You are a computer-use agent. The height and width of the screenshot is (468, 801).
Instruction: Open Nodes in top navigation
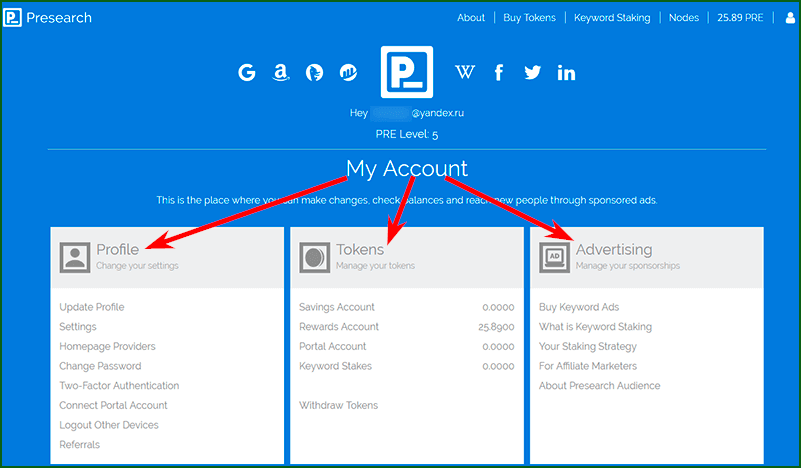point(684,18)
